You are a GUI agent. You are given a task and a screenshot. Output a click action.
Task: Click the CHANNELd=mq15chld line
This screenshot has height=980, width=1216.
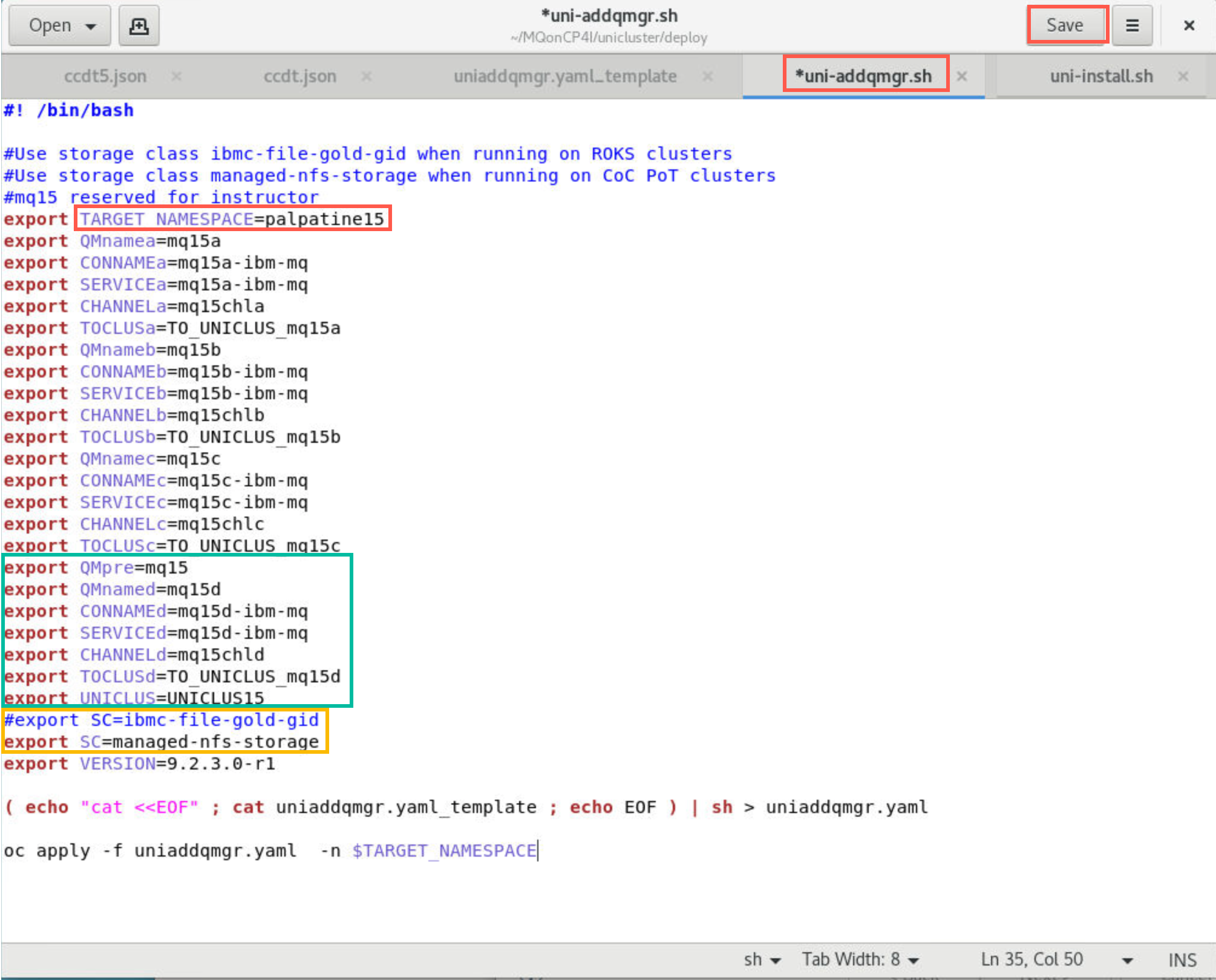coord(134,655)
